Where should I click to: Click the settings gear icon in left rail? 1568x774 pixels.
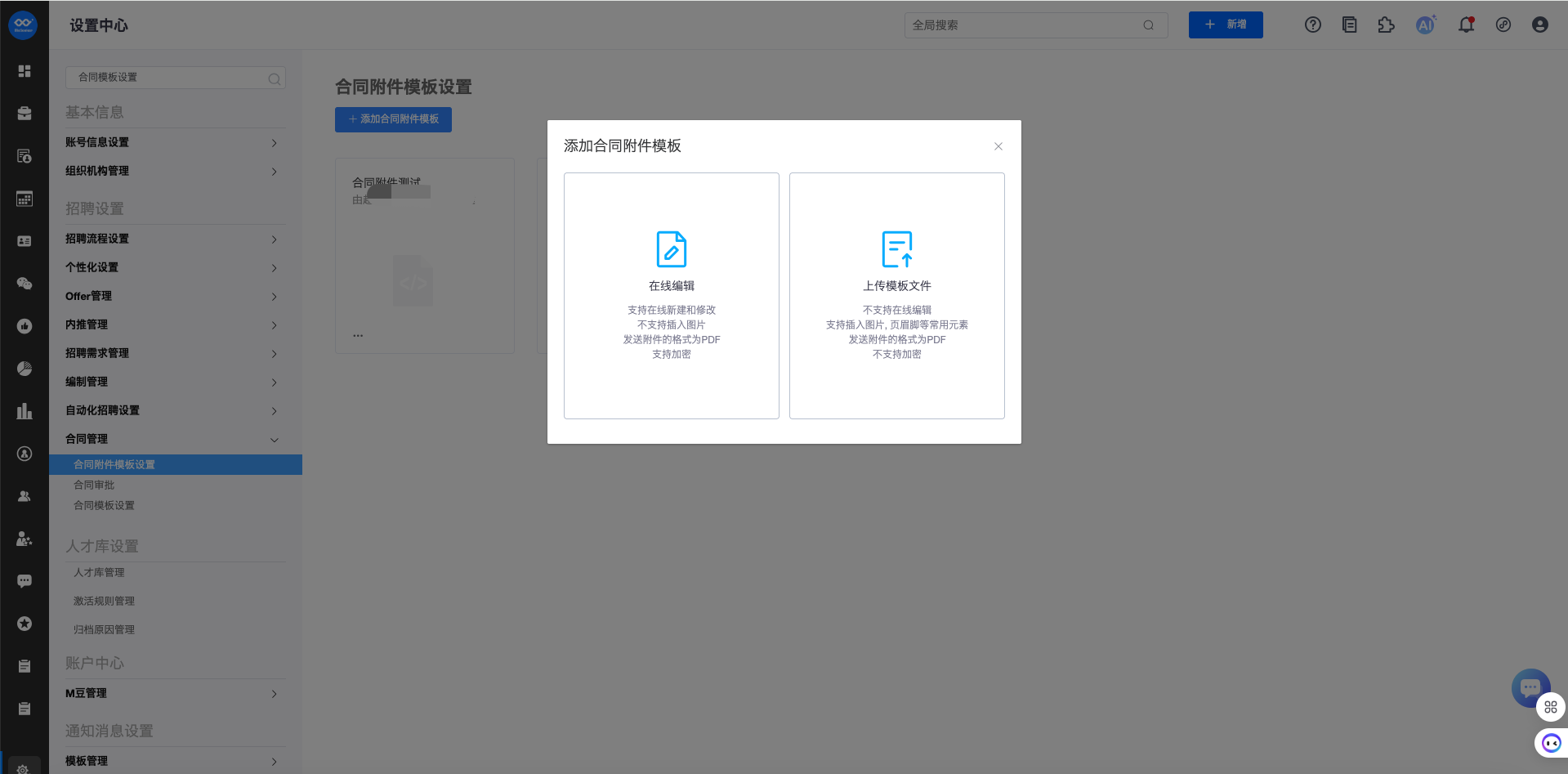23,768
